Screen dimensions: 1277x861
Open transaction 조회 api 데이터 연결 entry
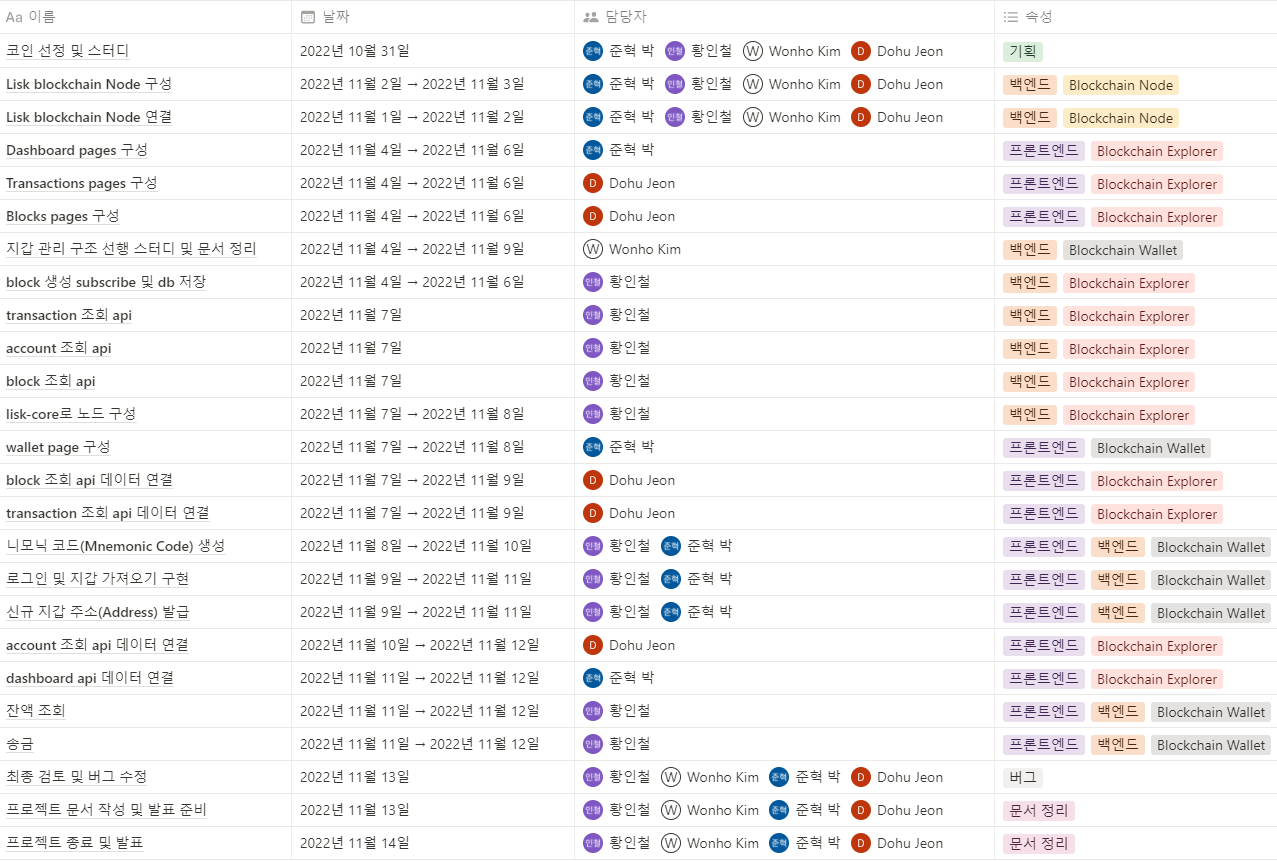pyautogui.click(x=108, y=513)
